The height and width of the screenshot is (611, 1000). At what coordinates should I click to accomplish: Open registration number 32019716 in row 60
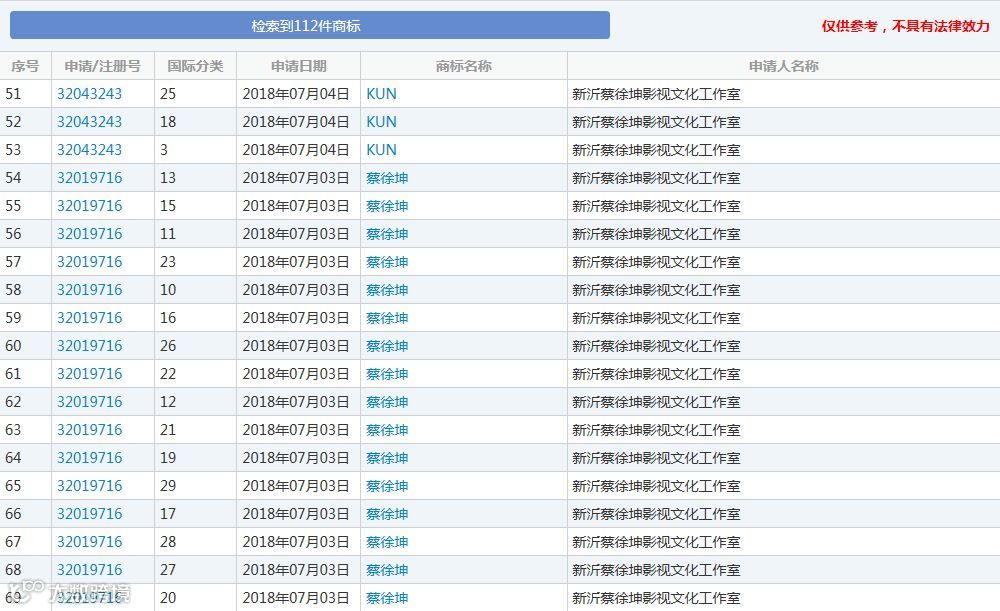89,346
